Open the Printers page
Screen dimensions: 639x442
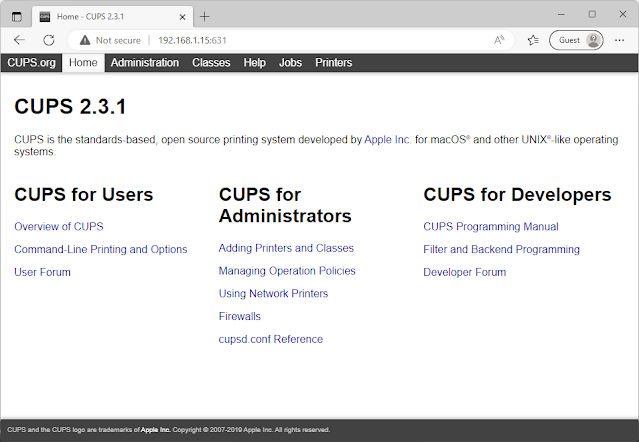[x=333, y=63]
